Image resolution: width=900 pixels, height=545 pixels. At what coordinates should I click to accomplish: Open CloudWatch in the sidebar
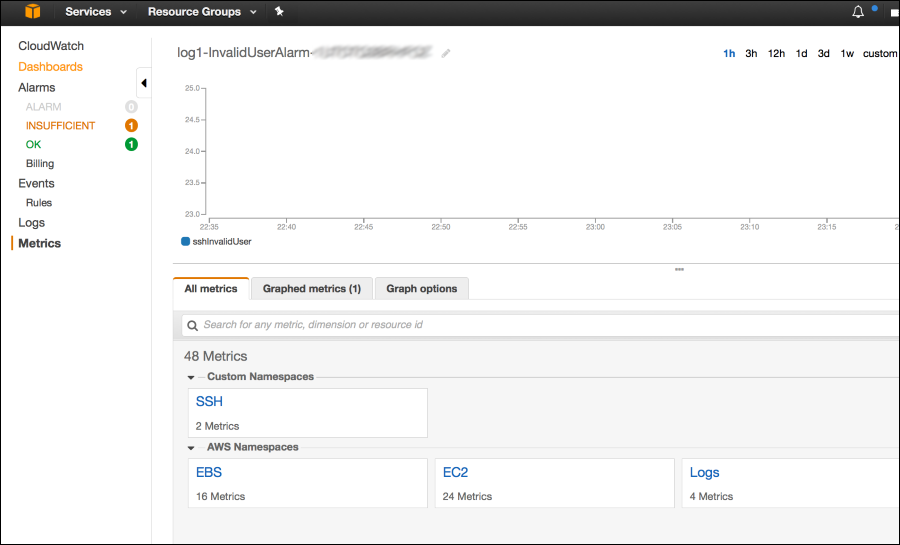51,46
